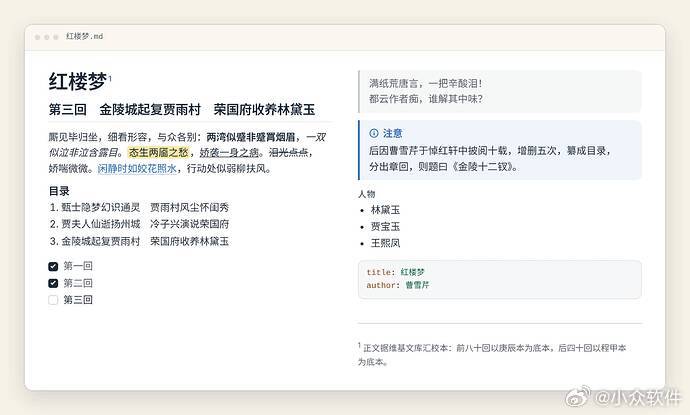This screenshot has width=690, height=415.
Task: Click the bold text 两弯似蹙非蹙罥烟眉
Action: pyautogui.click(x=250, y=137)
